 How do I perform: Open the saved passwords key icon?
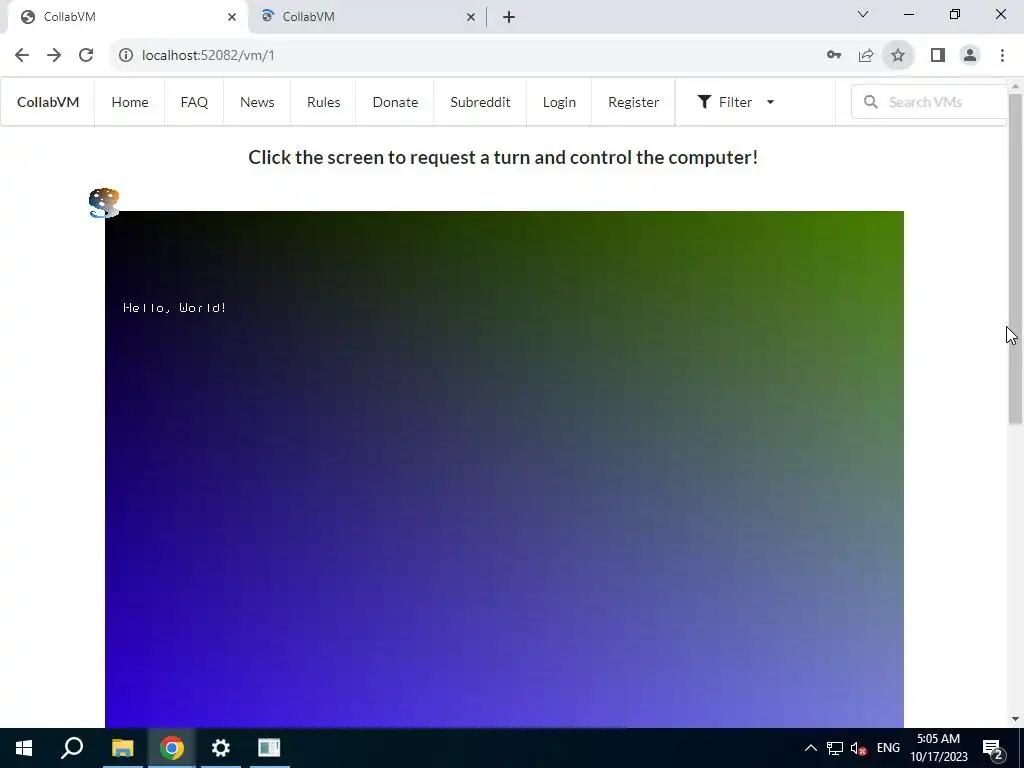834,55
